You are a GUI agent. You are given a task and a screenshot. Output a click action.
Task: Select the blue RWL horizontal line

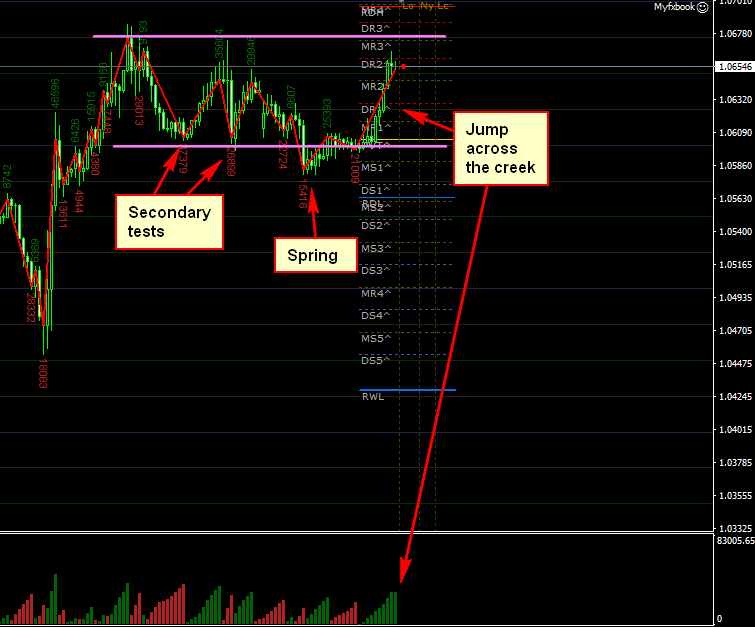pos(407,390)
